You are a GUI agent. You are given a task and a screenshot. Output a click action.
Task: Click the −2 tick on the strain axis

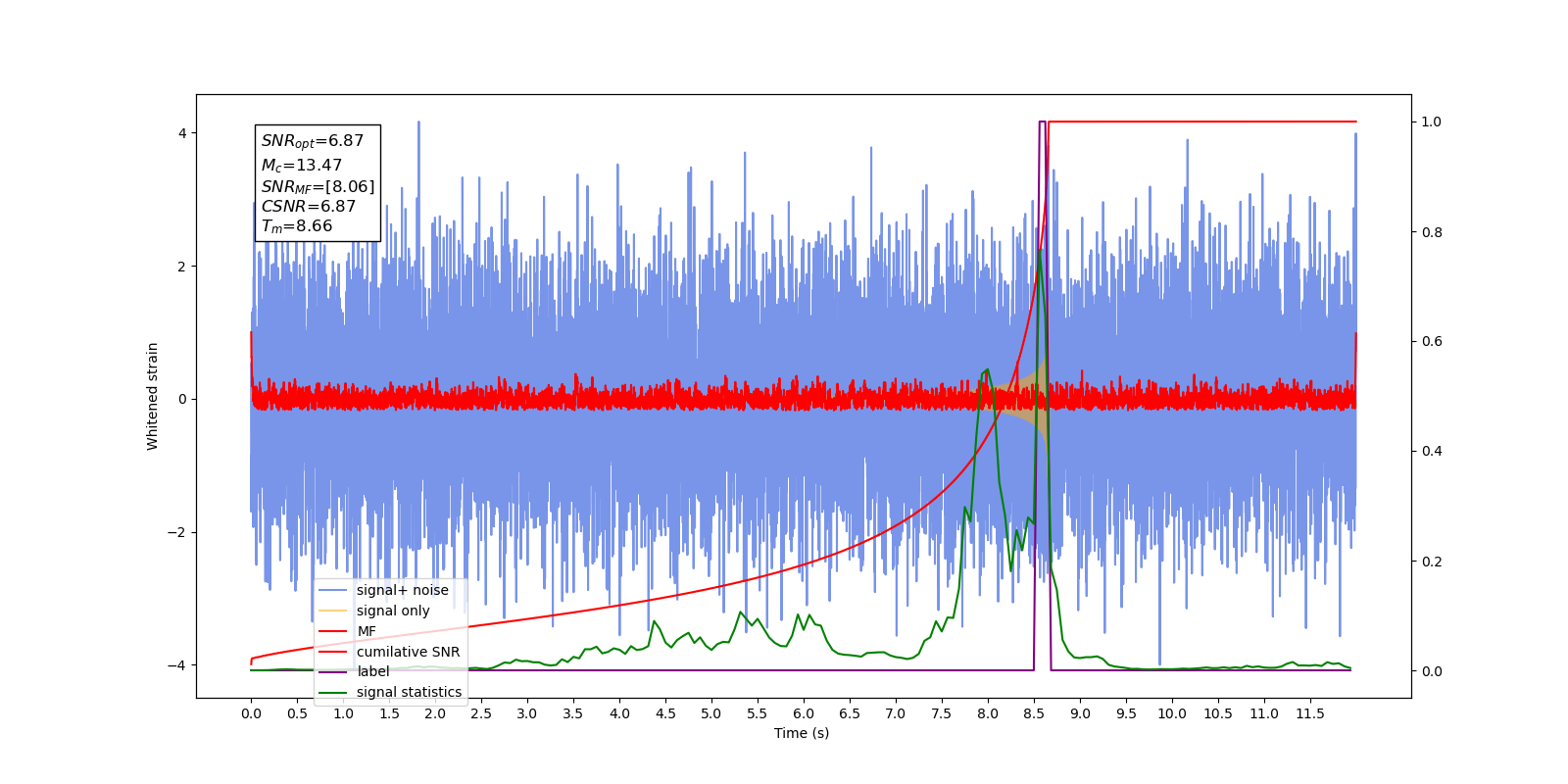(x=178, y=532)
